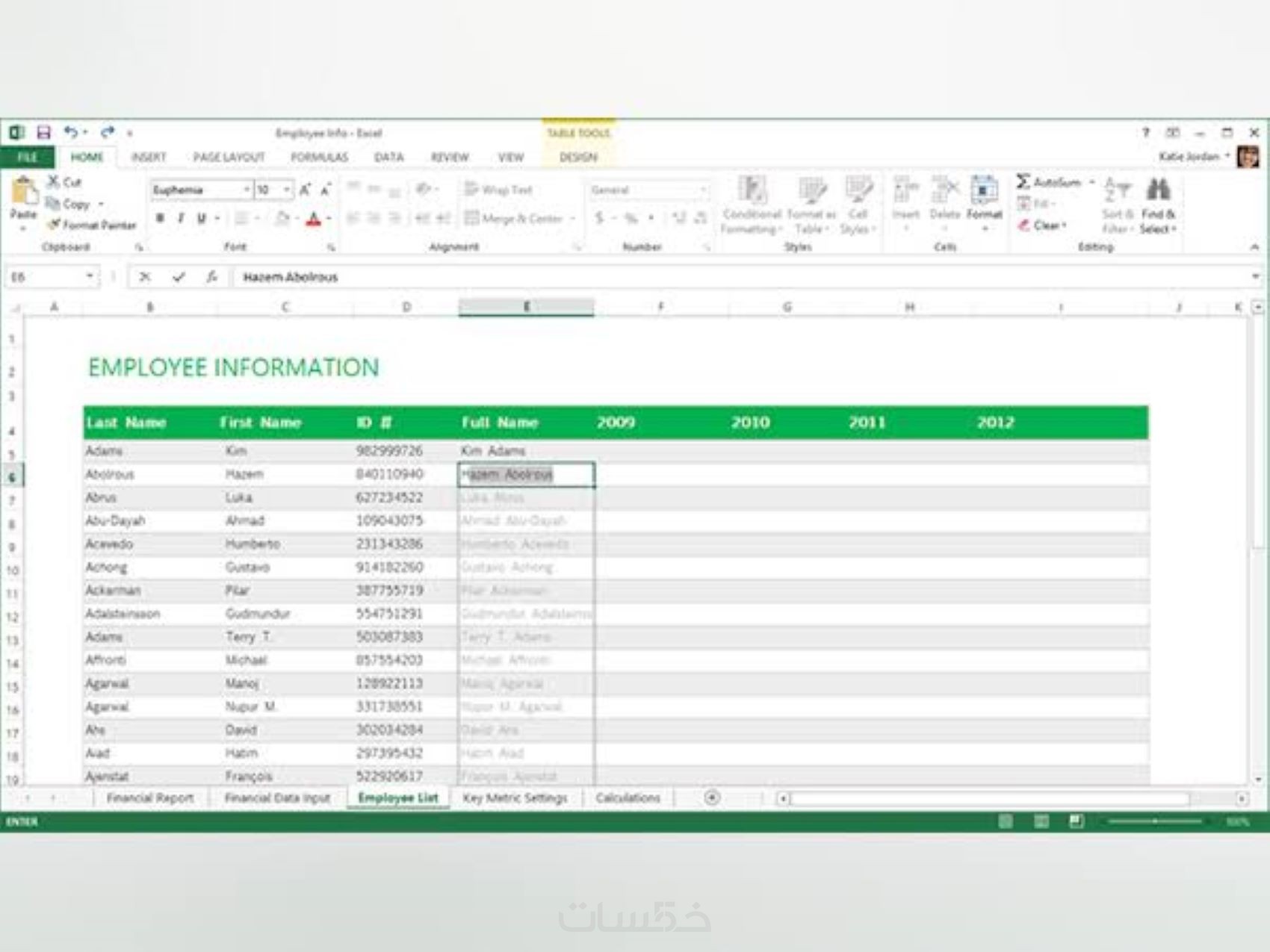Switch to Page Break Preview icon

click(x=1077, y=821)
